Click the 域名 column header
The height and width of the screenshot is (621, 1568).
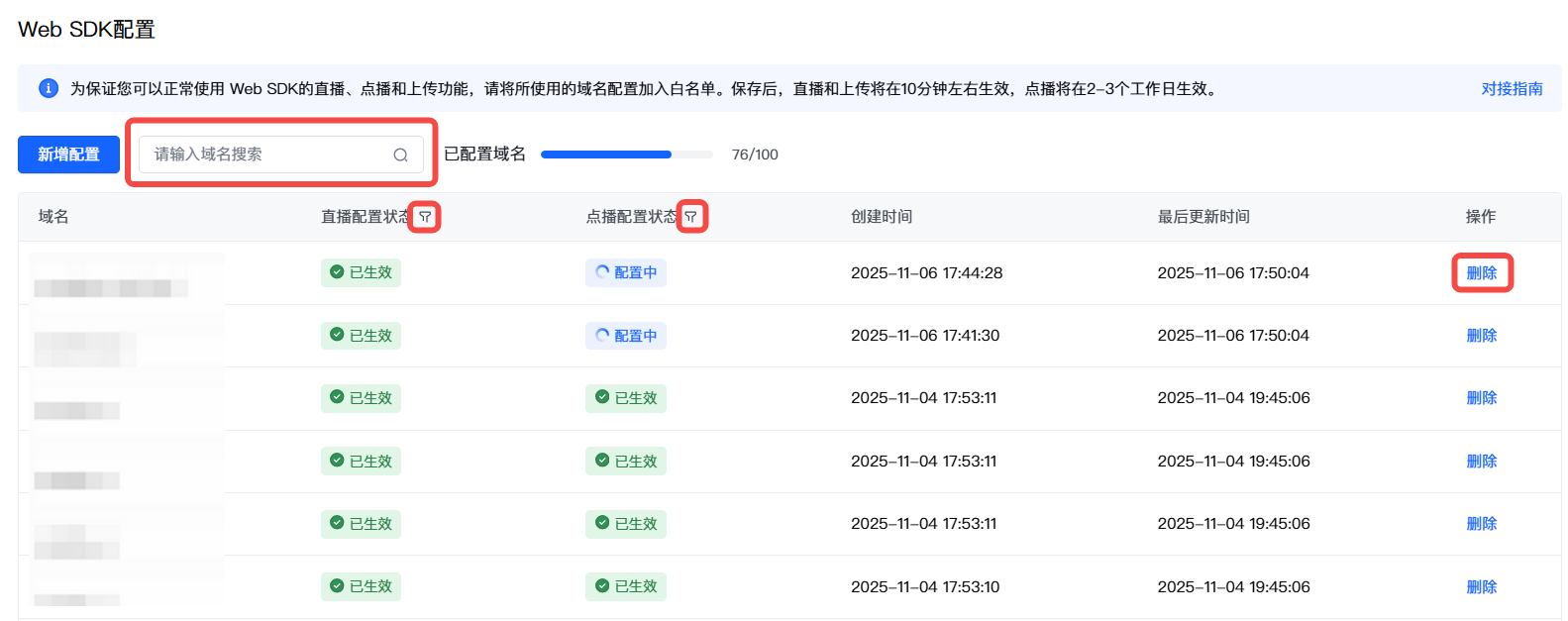[x=53, y=217]
